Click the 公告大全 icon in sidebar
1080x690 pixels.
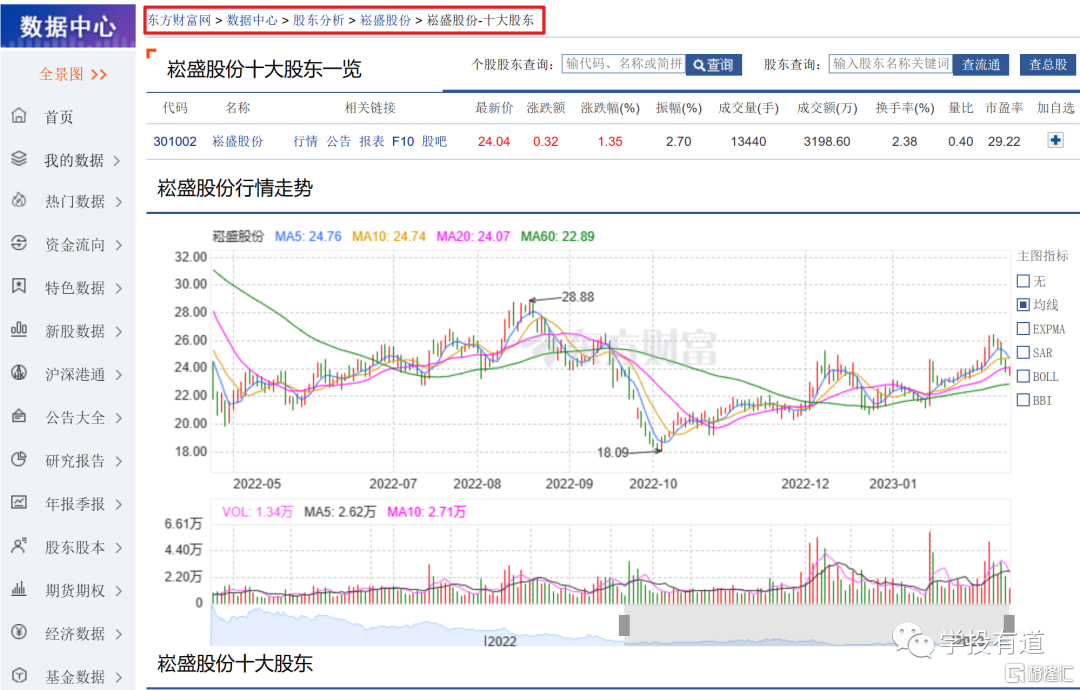(x=19, y=416)
